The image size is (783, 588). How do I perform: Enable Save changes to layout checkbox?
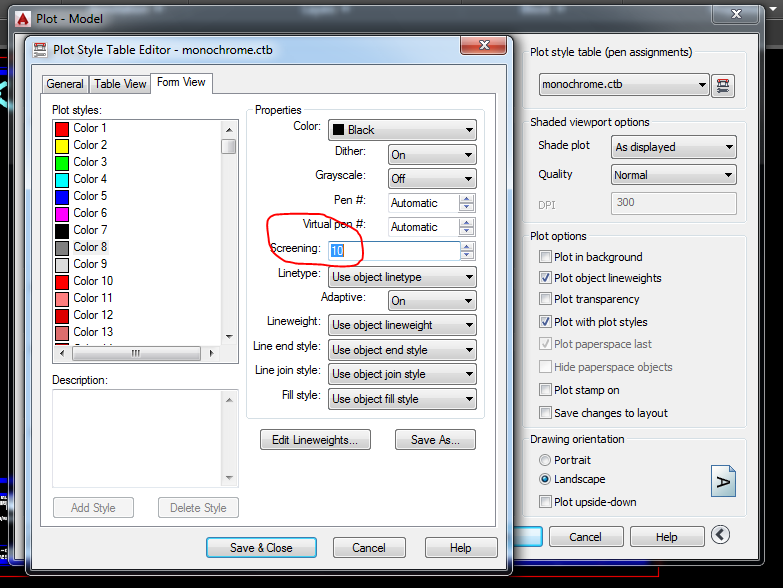[545, 412]
